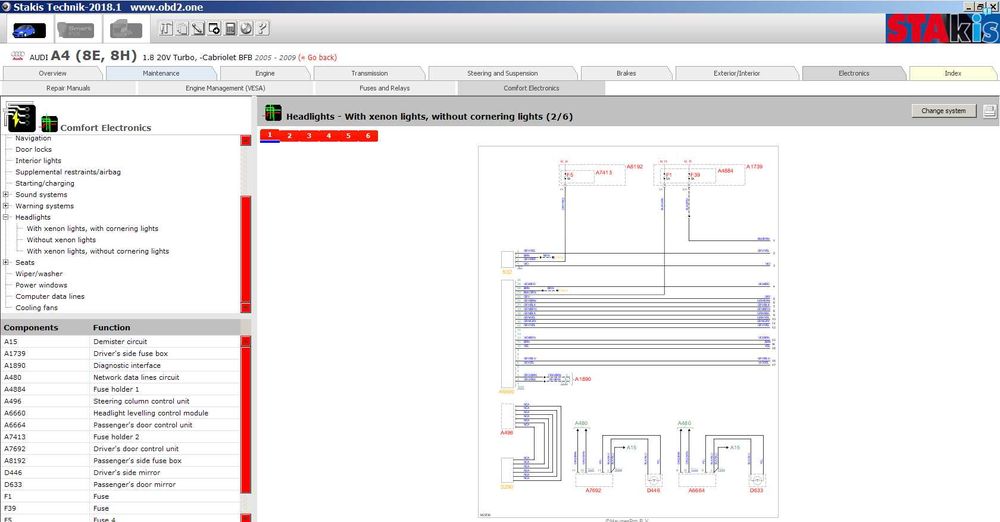Expand the Sound systems tree node

coord(6,195)
